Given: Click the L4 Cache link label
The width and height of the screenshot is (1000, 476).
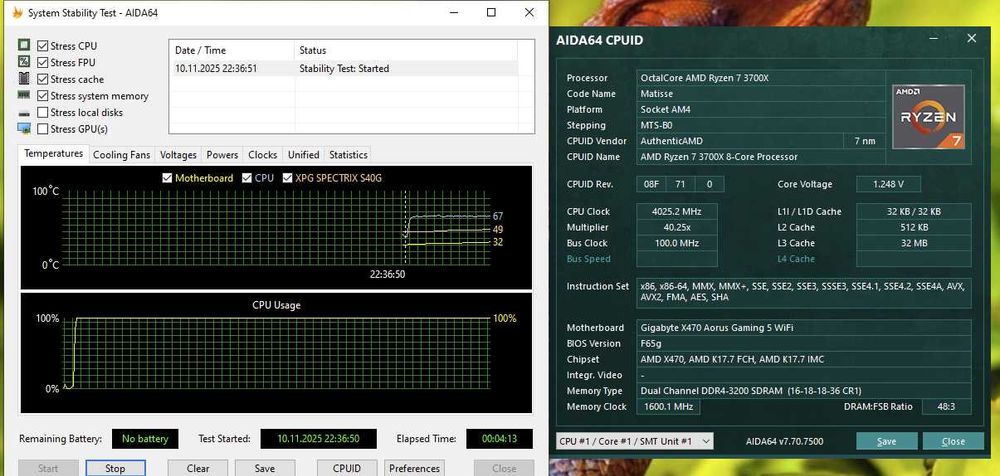Looking at the screenshot, I should tap(796, 259).
